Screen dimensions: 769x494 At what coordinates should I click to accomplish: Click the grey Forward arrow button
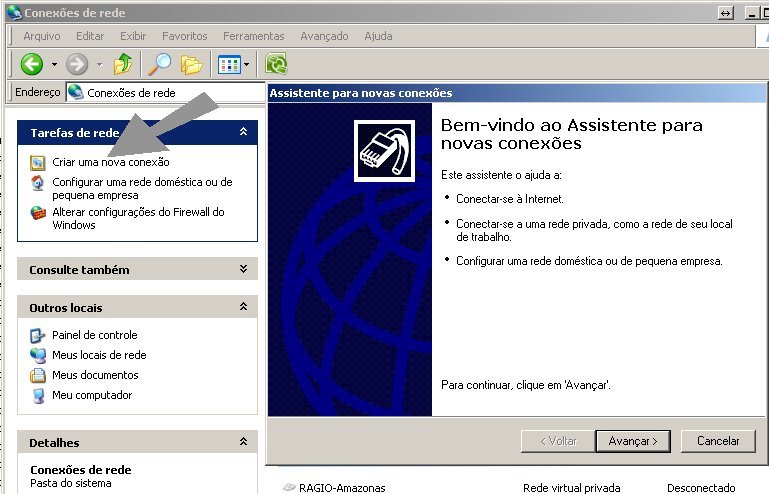(77, 64)
